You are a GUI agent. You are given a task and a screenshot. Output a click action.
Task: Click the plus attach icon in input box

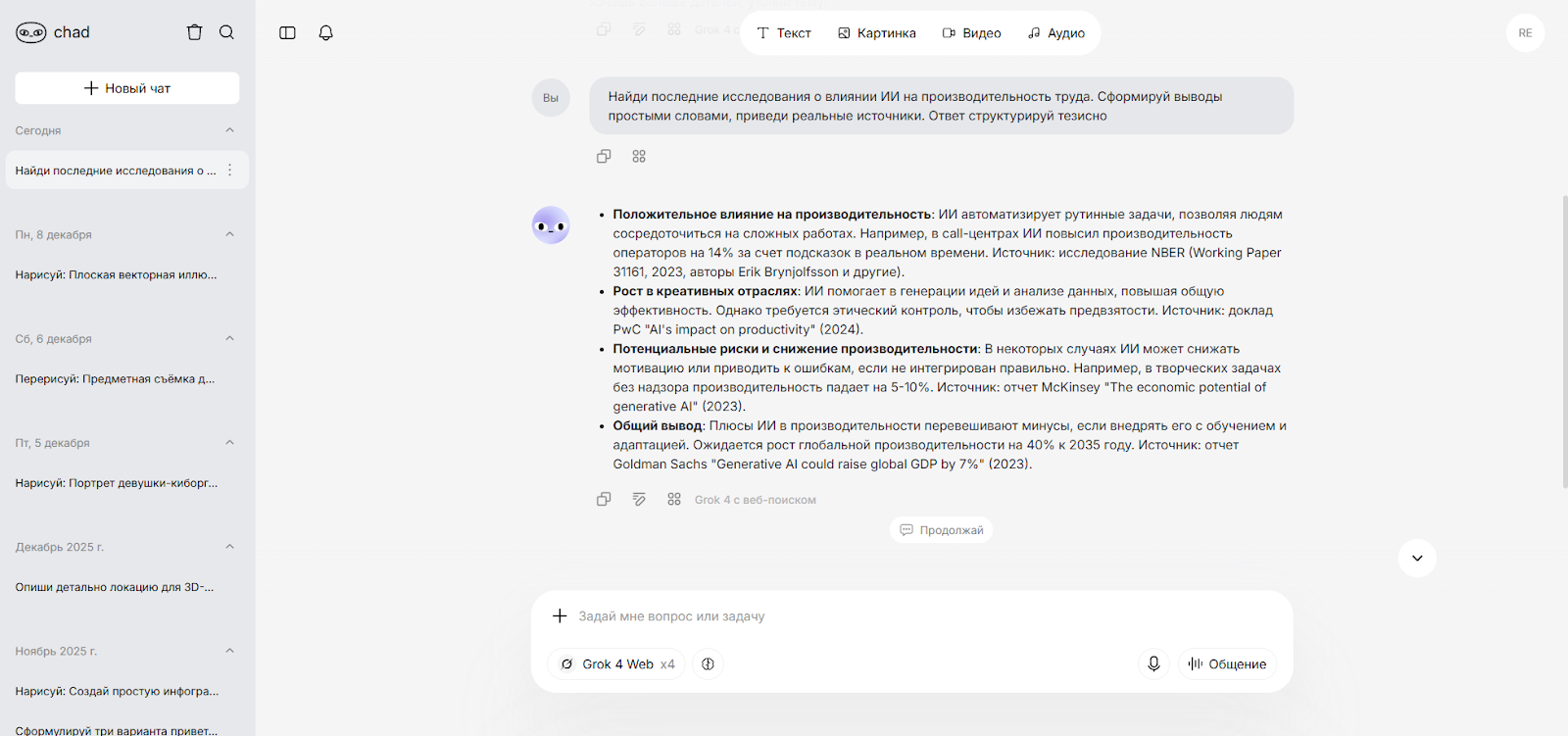click(x=560, y=615)
